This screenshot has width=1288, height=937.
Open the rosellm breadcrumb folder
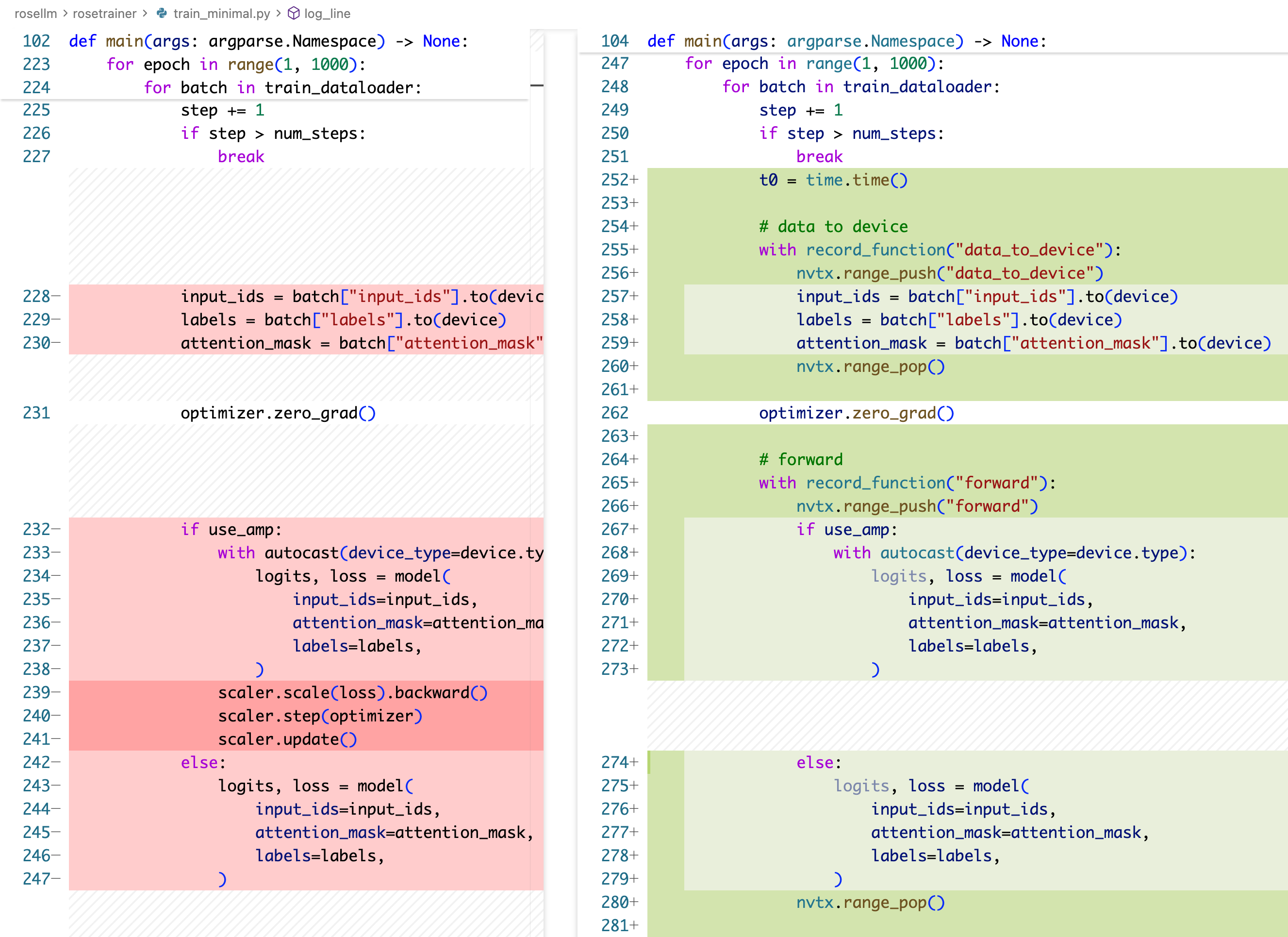click(x=35, y=13)
